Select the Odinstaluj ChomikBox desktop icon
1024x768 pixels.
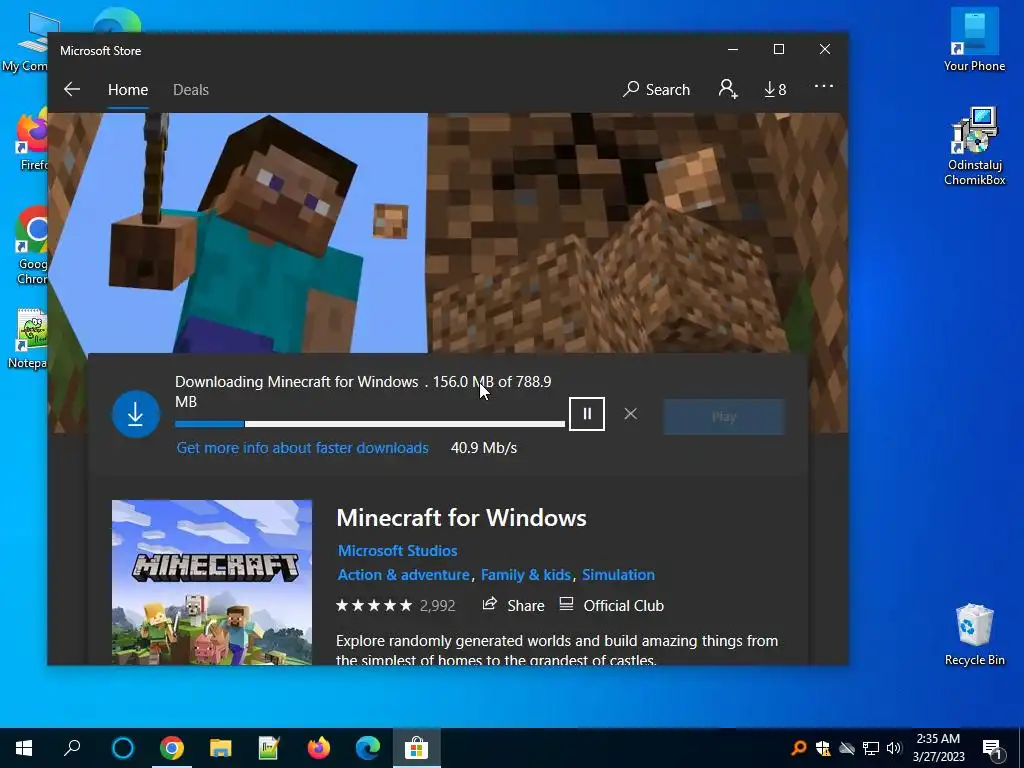coord(974,146)
